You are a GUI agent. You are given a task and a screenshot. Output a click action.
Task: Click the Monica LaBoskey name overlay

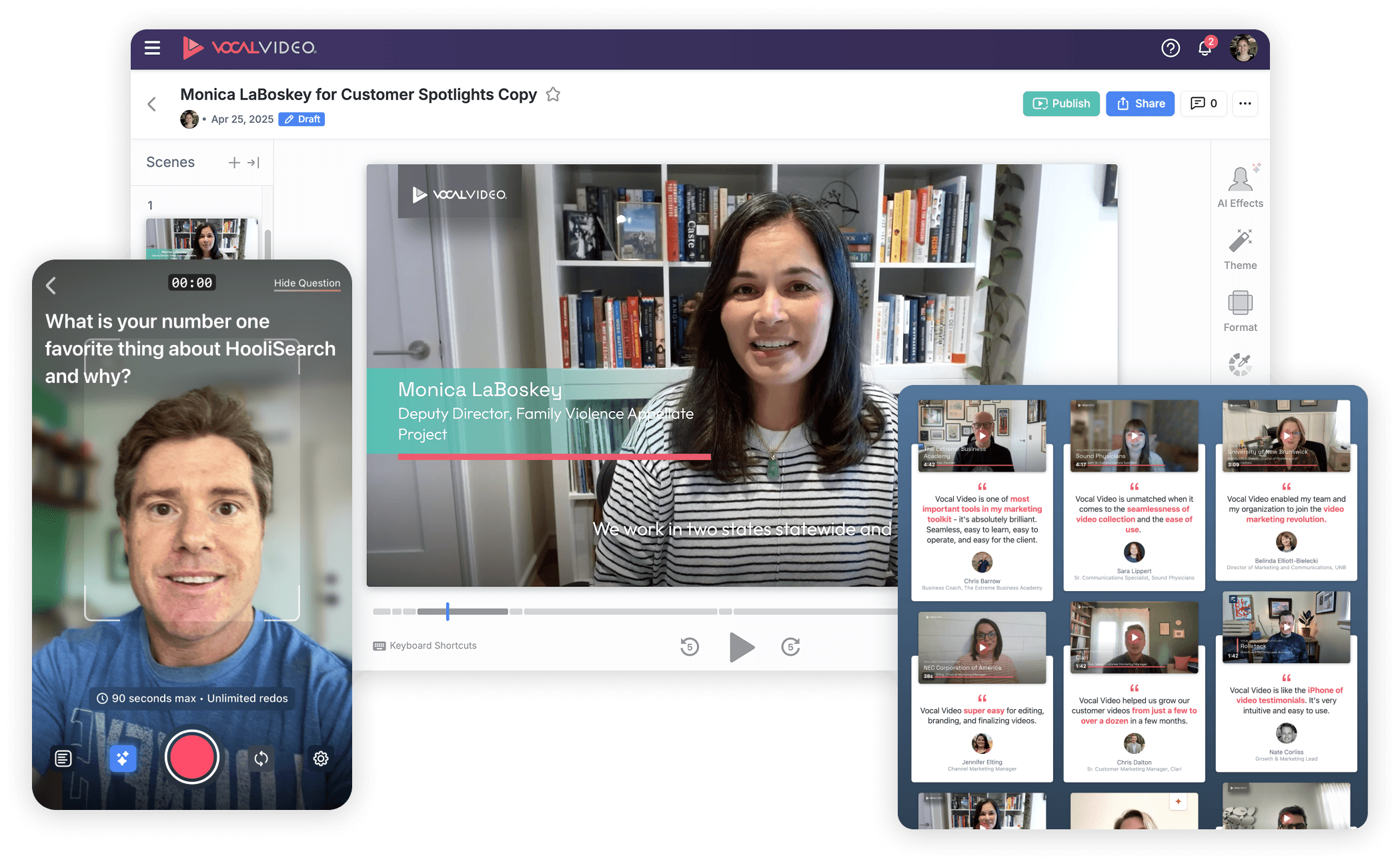(480, 390)
